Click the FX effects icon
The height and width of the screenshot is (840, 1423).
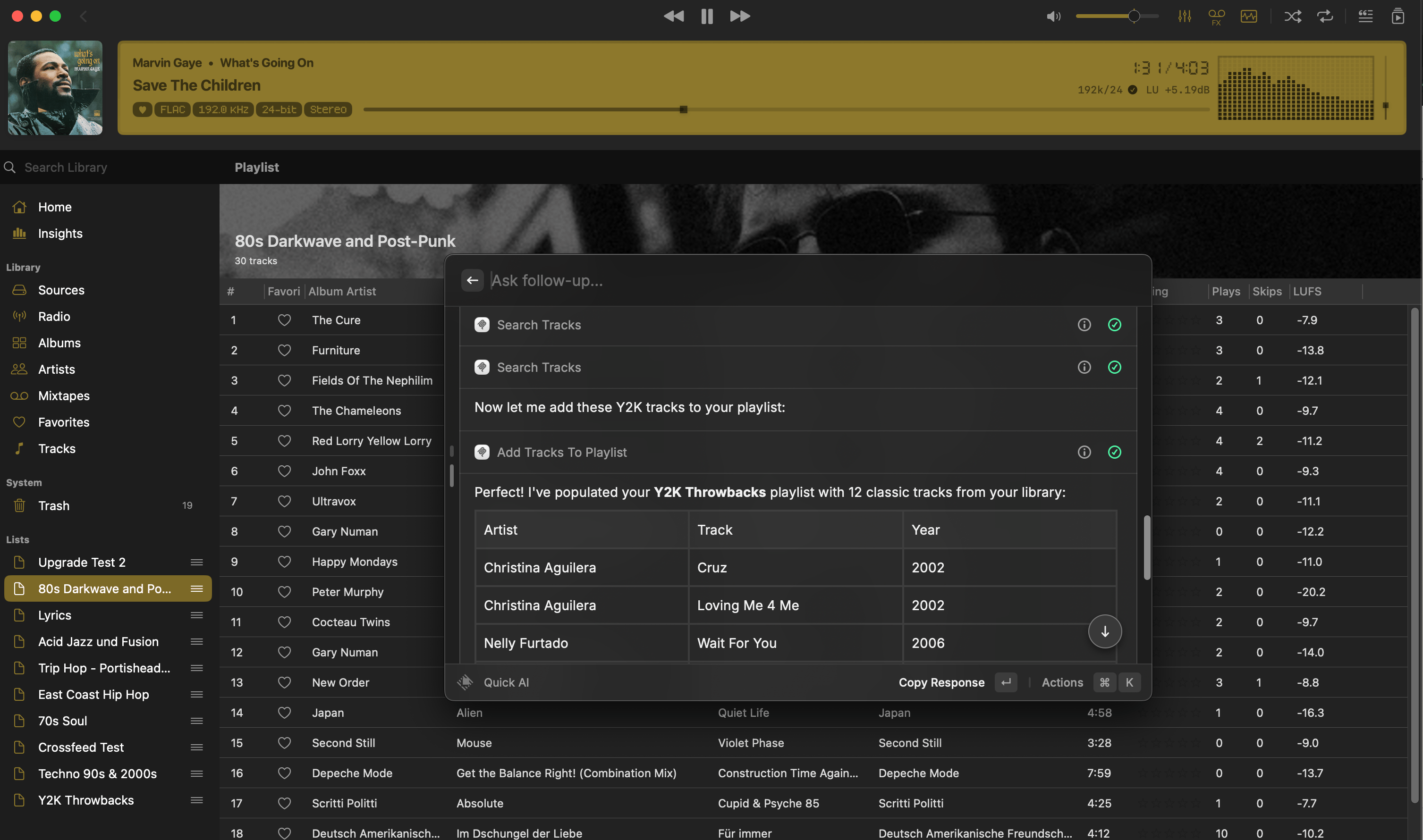click(x=1216, y=17)
